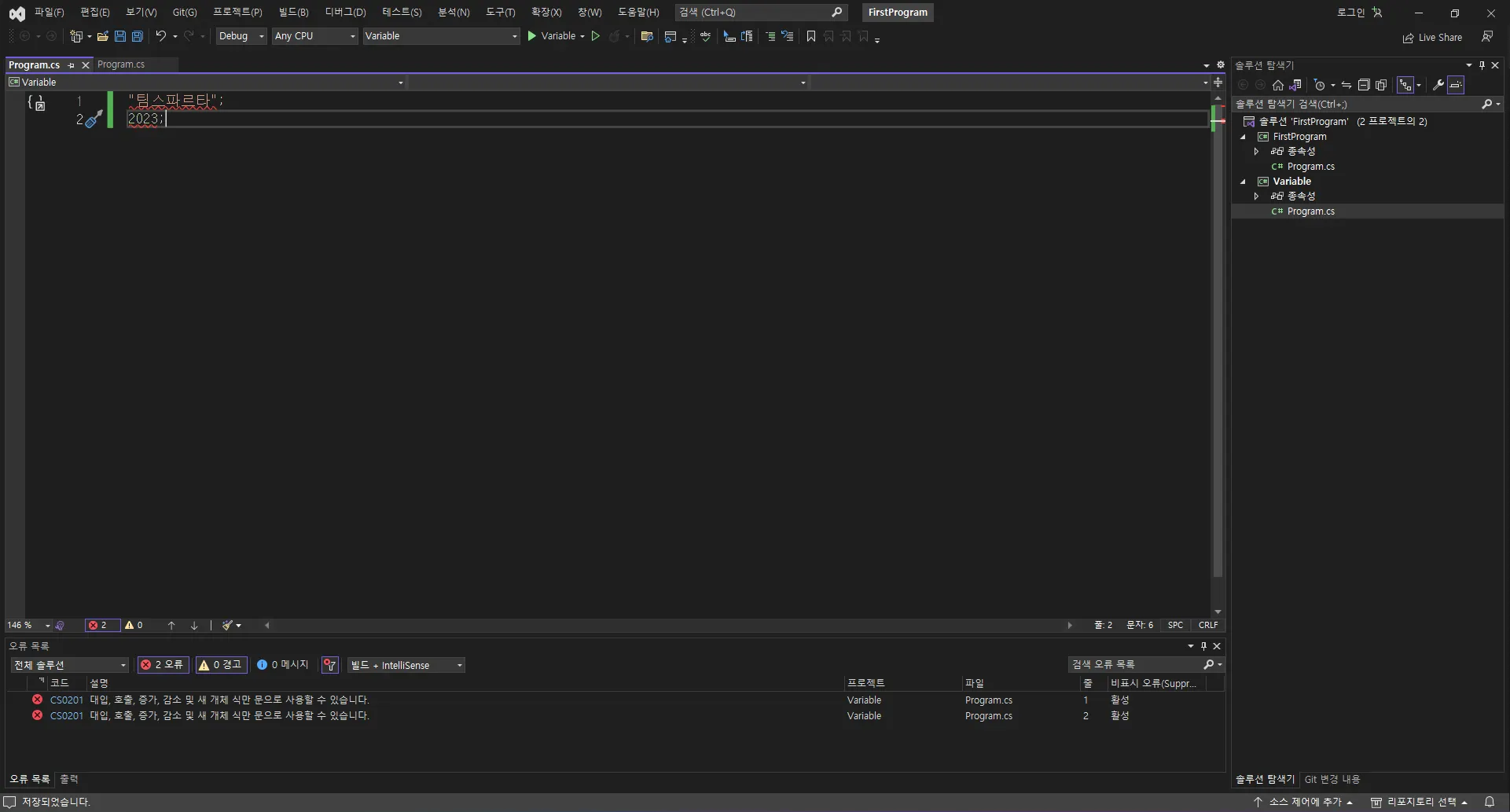Toggle the 2 오류 errors filter
Image resolution: width=1510 pixels, height=812 pixels.
(x=162, y=665)
